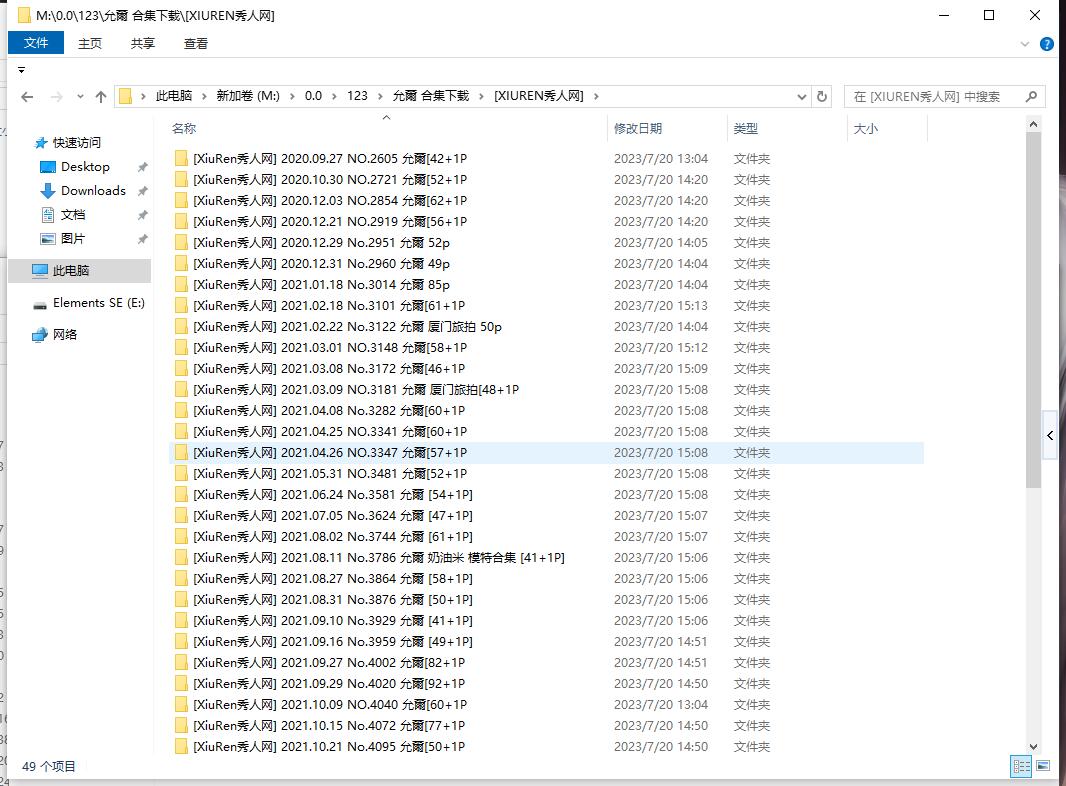Select folder icon of NO.2605 row
Screen dimensions: 1066x786
pos(181,158)
